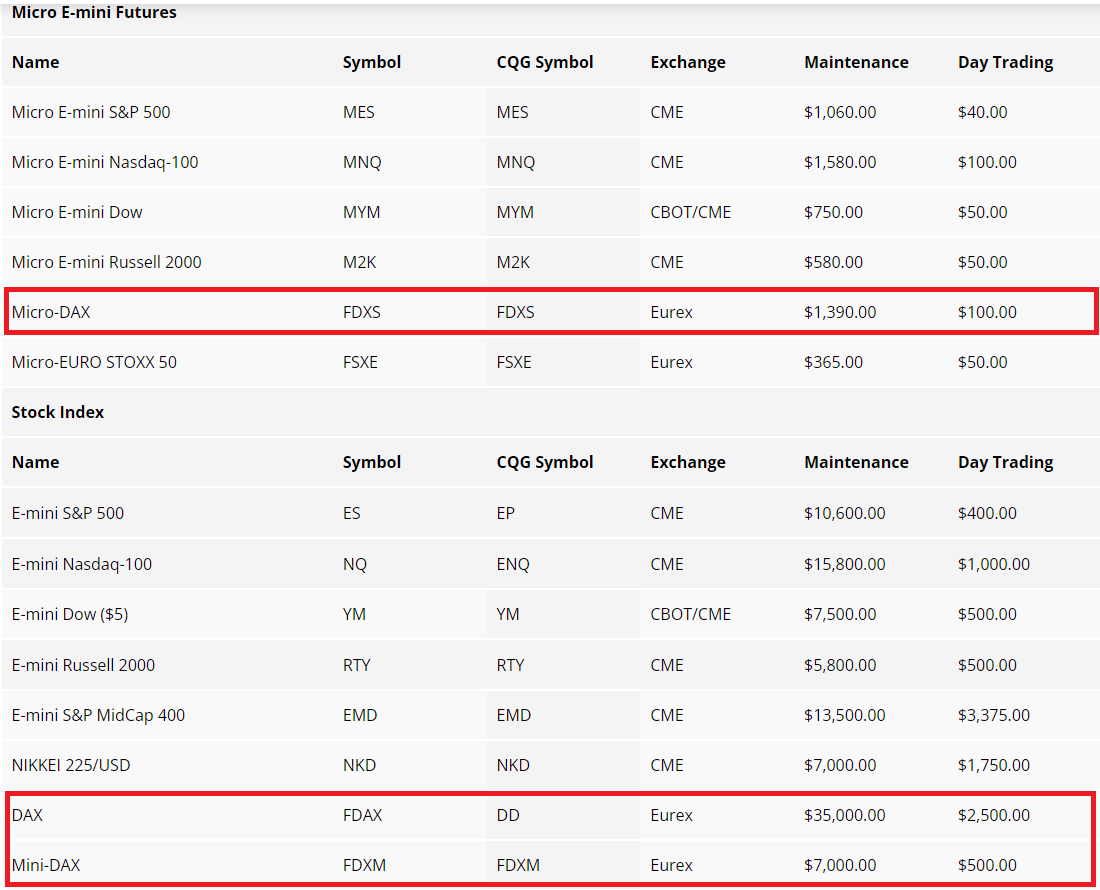This screenshot has width=1100, height=890.
Task: Select the M2K CQG symbol cell
Action: (512, 262)
